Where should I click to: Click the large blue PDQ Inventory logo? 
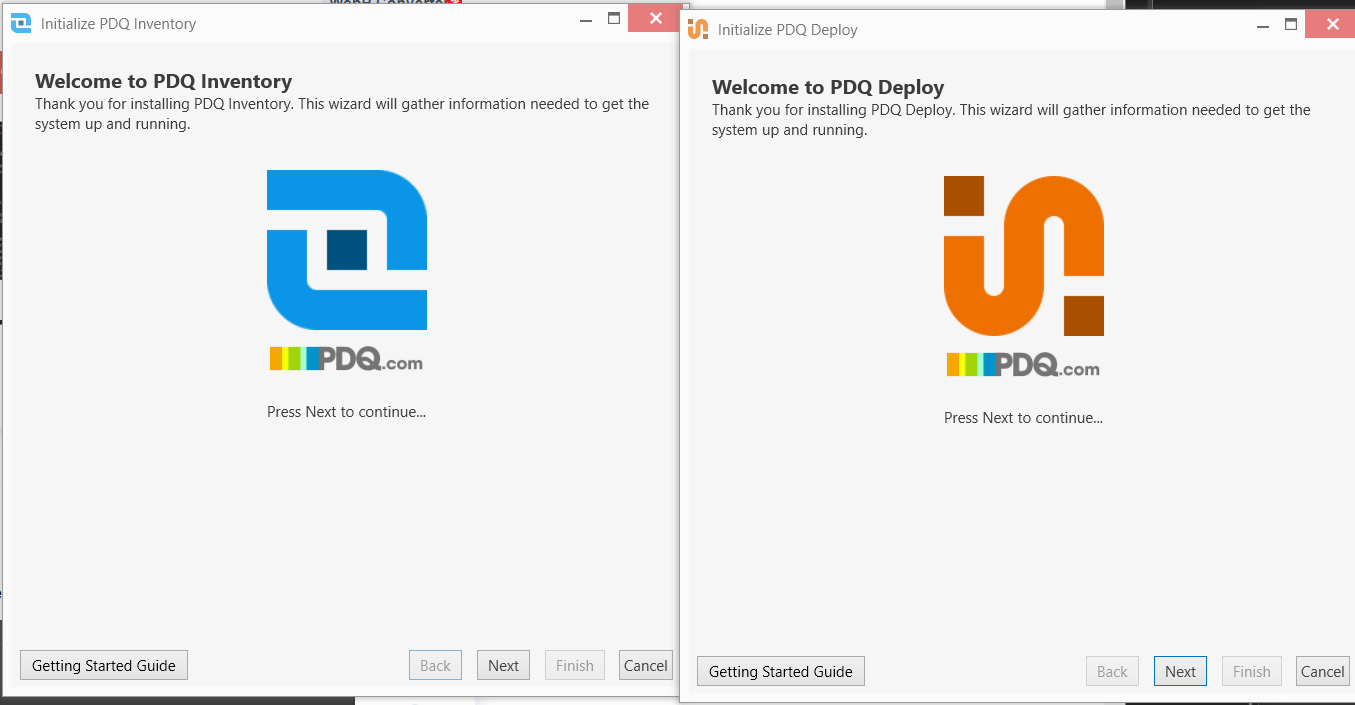(347, 250)
